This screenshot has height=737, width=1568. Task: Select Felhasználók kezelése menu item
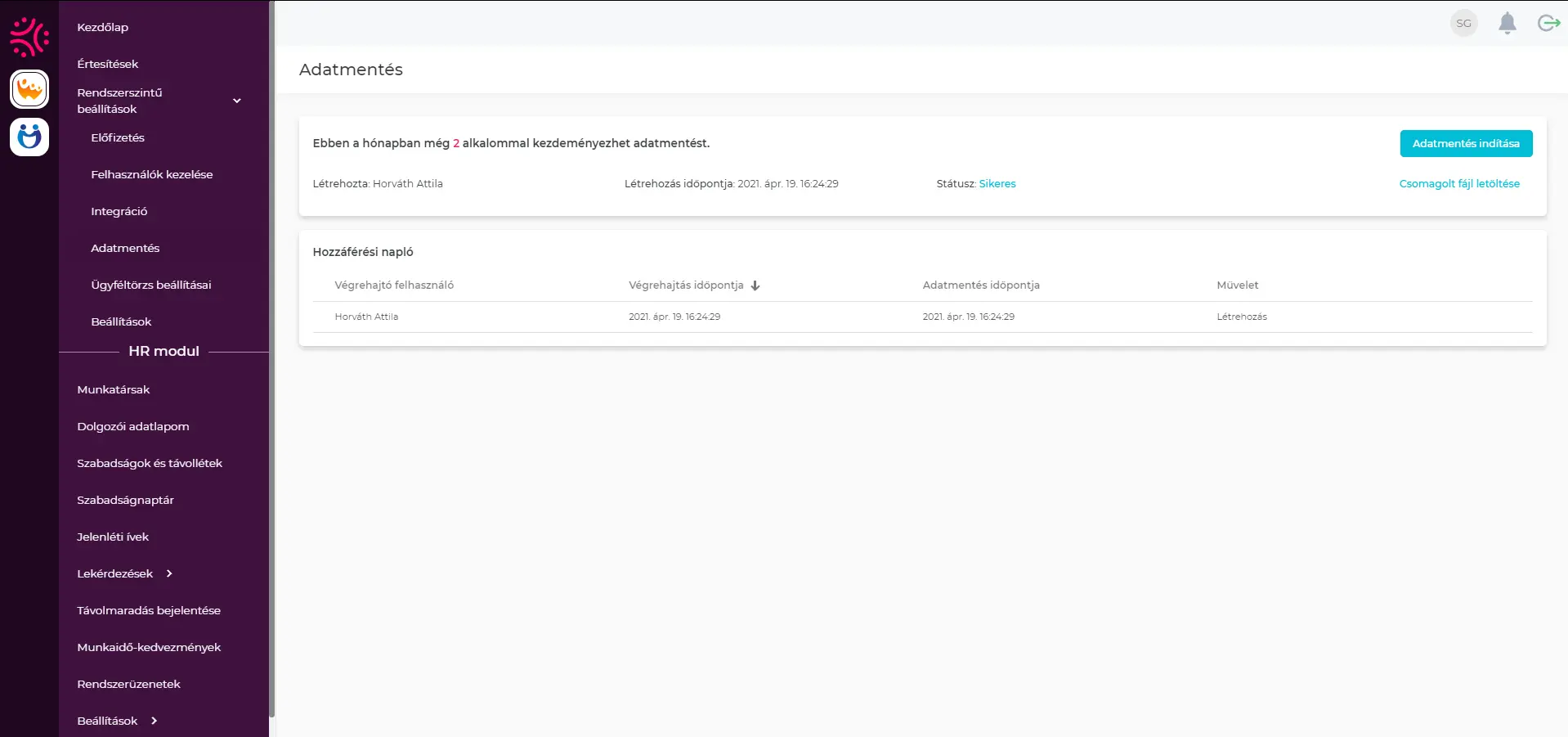[152, 174]
